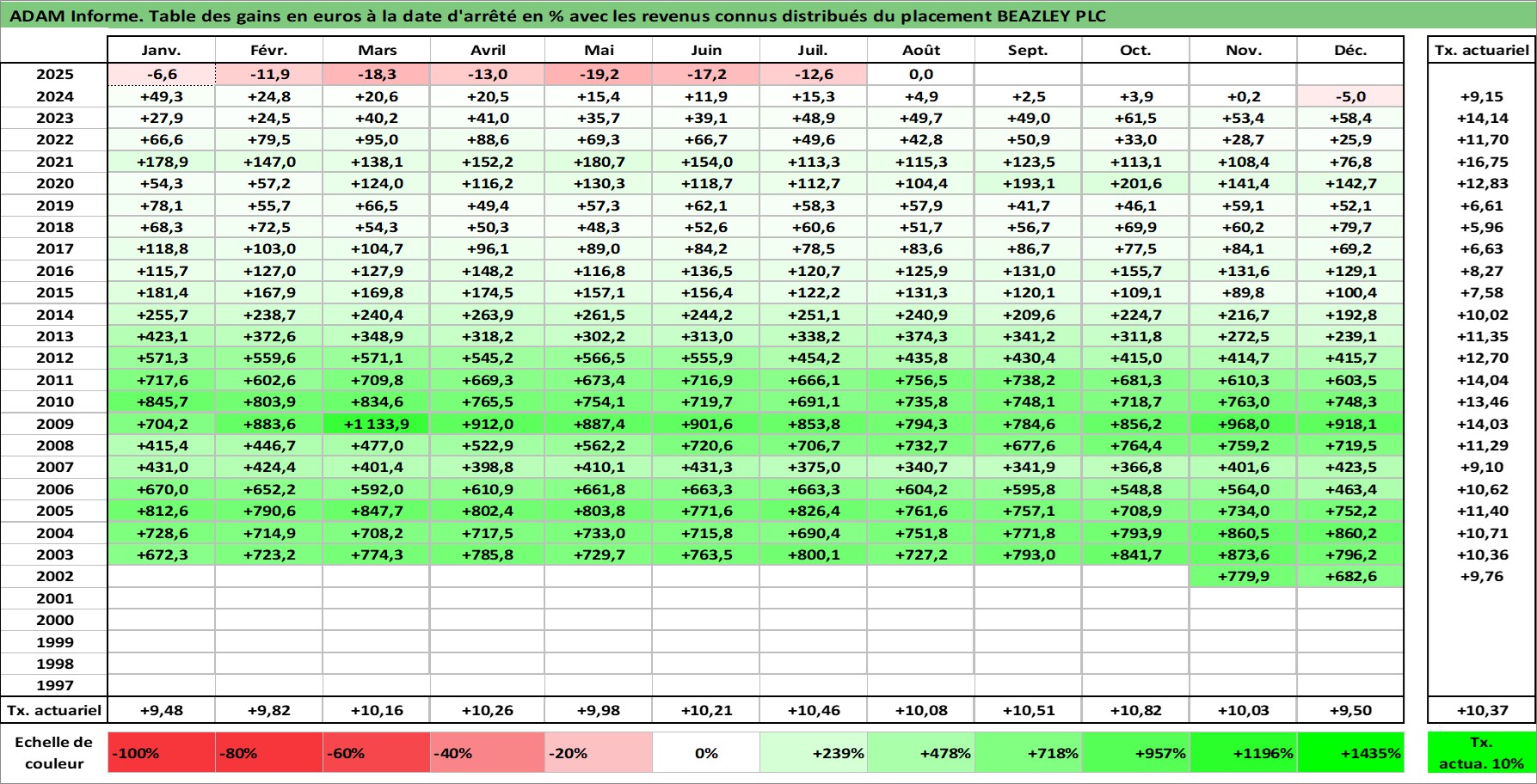Select cell -5,0 for December 2024
The image size is (1537, 784).
[1350, 96]
